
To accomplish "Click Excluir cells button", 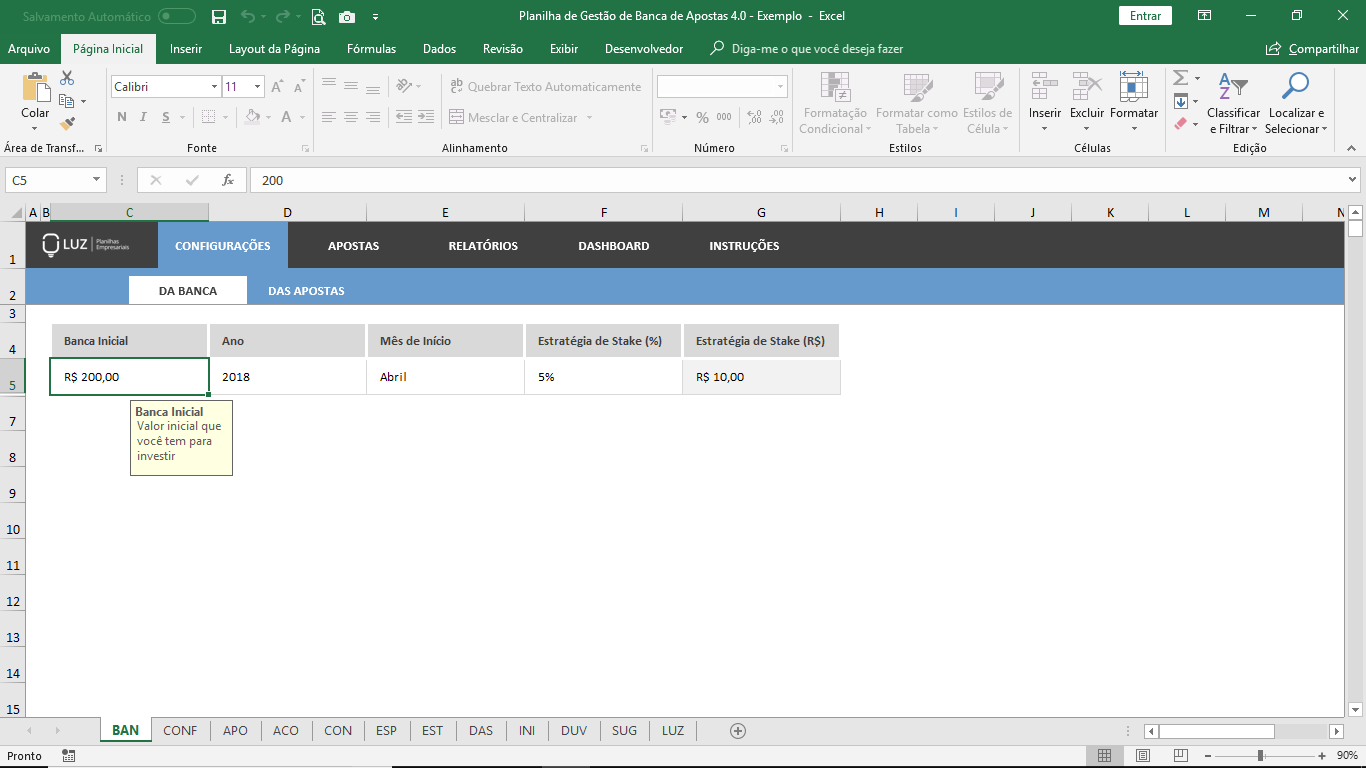I will (1087, 103).
